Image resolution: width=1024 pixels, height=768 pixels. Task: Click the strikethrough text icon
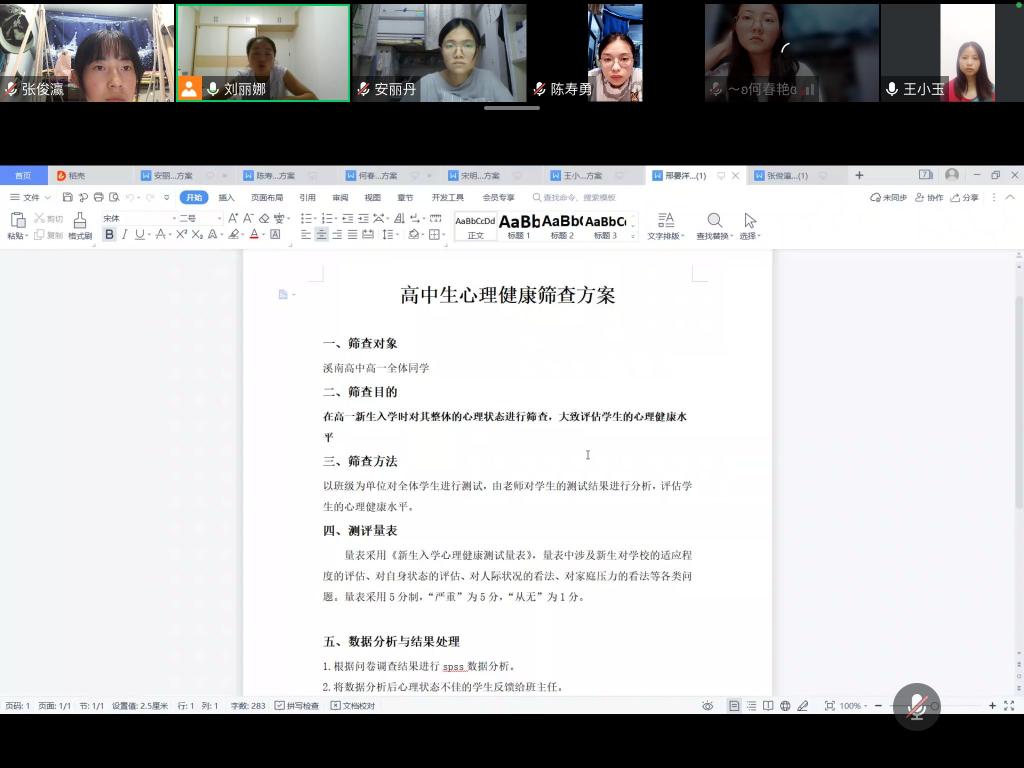pos(161,235)
